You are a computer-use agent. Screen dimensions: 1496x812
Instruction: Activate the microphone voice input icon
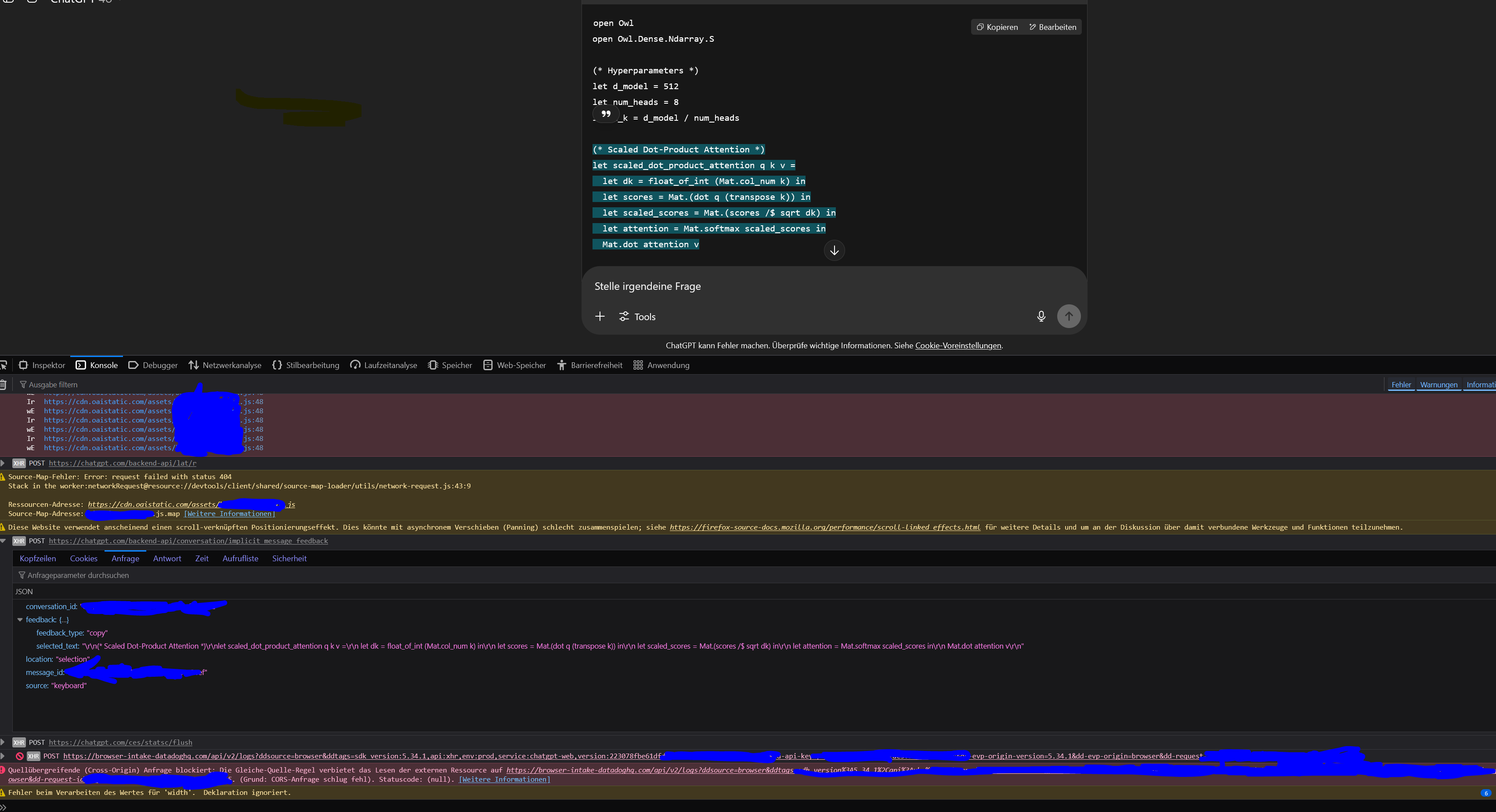pos(1041,316)
